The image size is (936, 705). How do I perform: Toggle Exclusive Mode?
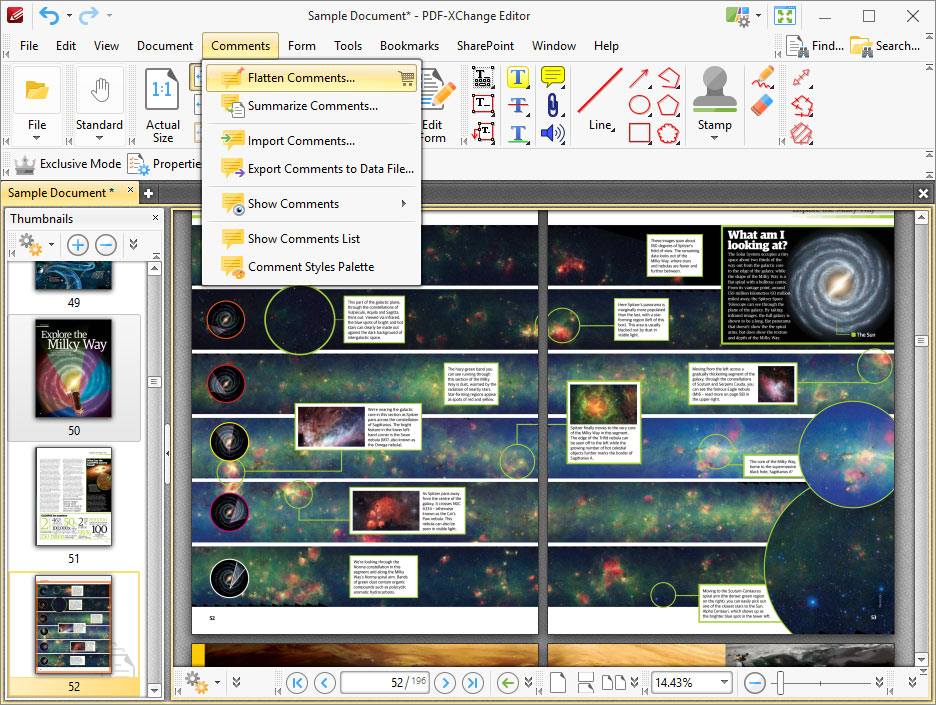coord(67,164)
